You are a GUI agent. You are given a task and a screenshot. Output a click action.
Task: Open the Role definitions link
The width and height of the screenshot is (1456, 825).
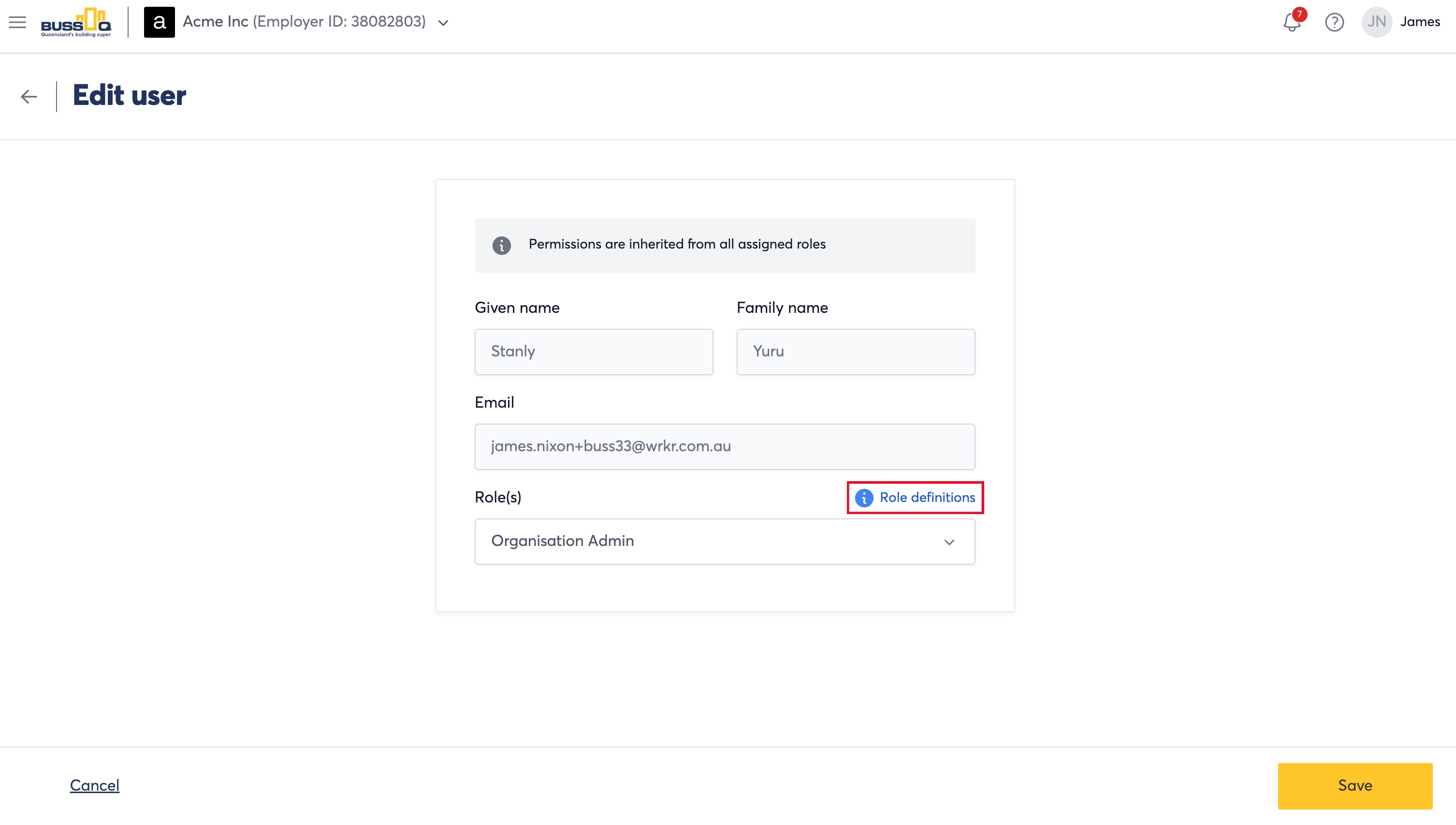(927, 498)
